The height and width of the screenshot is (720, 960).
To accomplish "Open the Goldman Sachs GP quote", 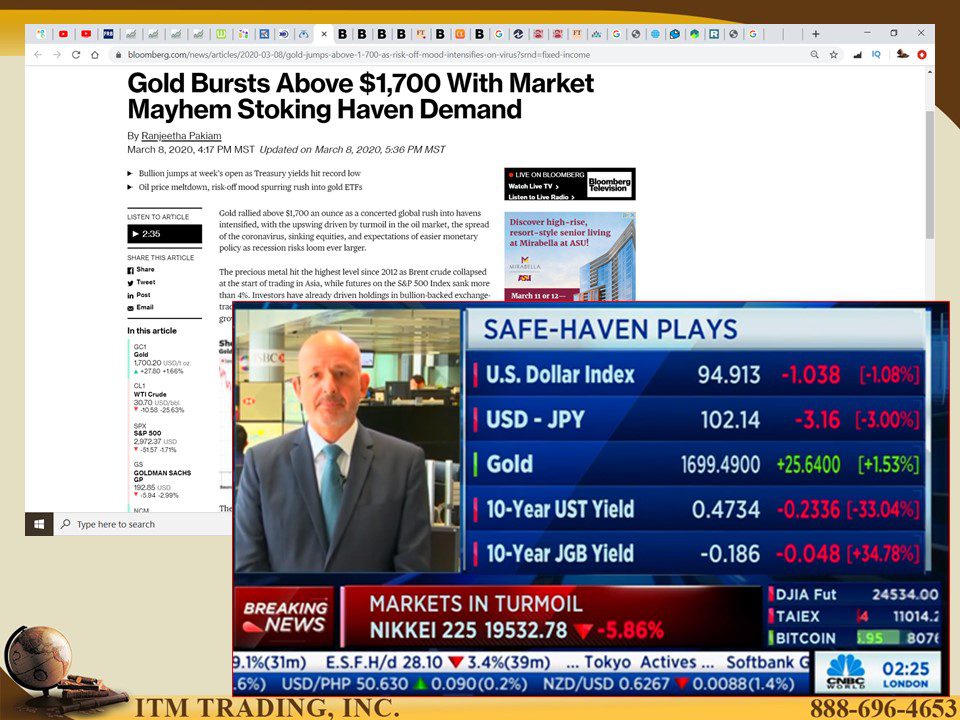I will [162, 480].
